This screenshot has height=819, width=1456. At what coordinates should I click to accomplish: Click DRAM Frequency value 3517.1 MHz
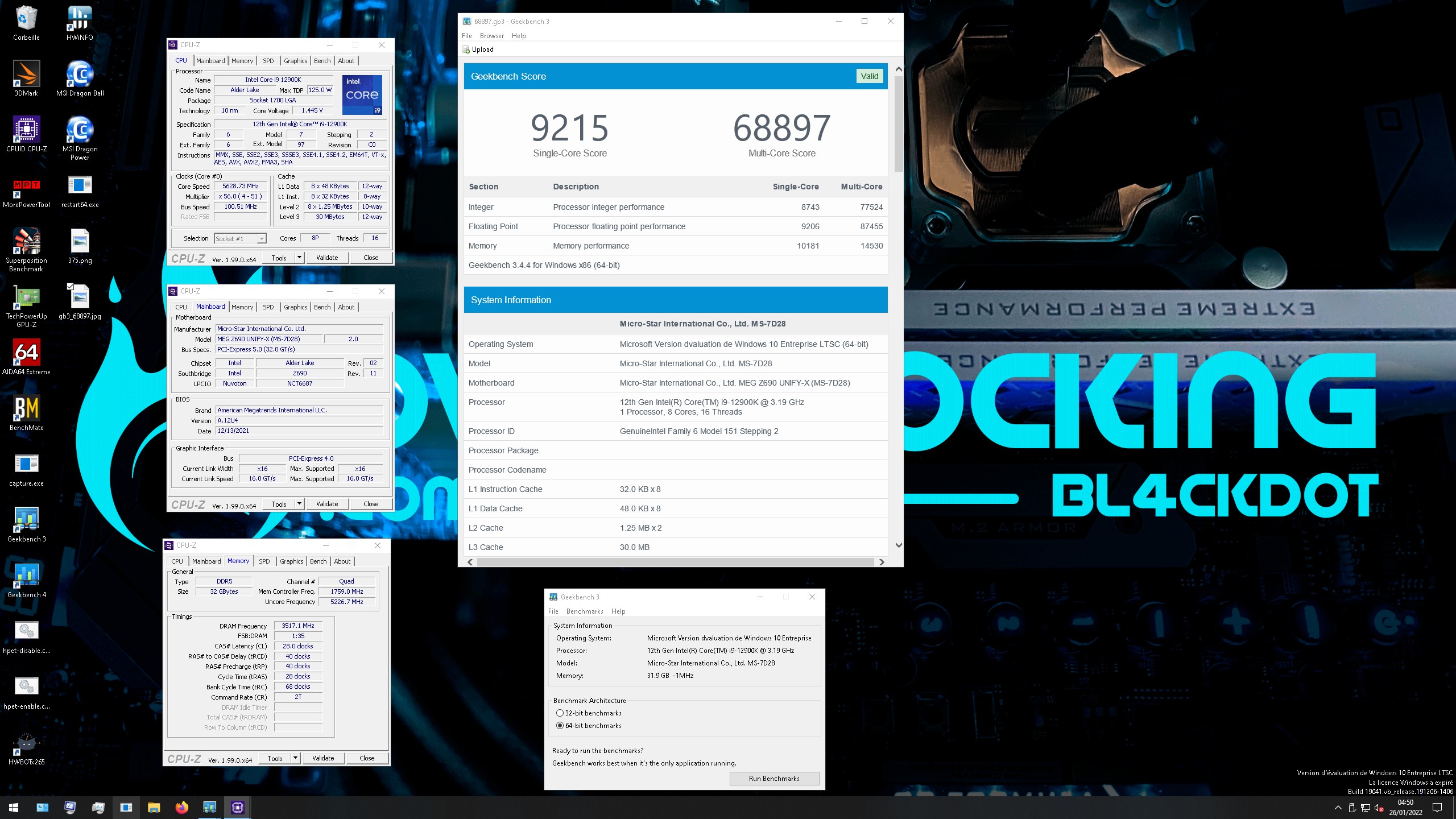[298, 626]
